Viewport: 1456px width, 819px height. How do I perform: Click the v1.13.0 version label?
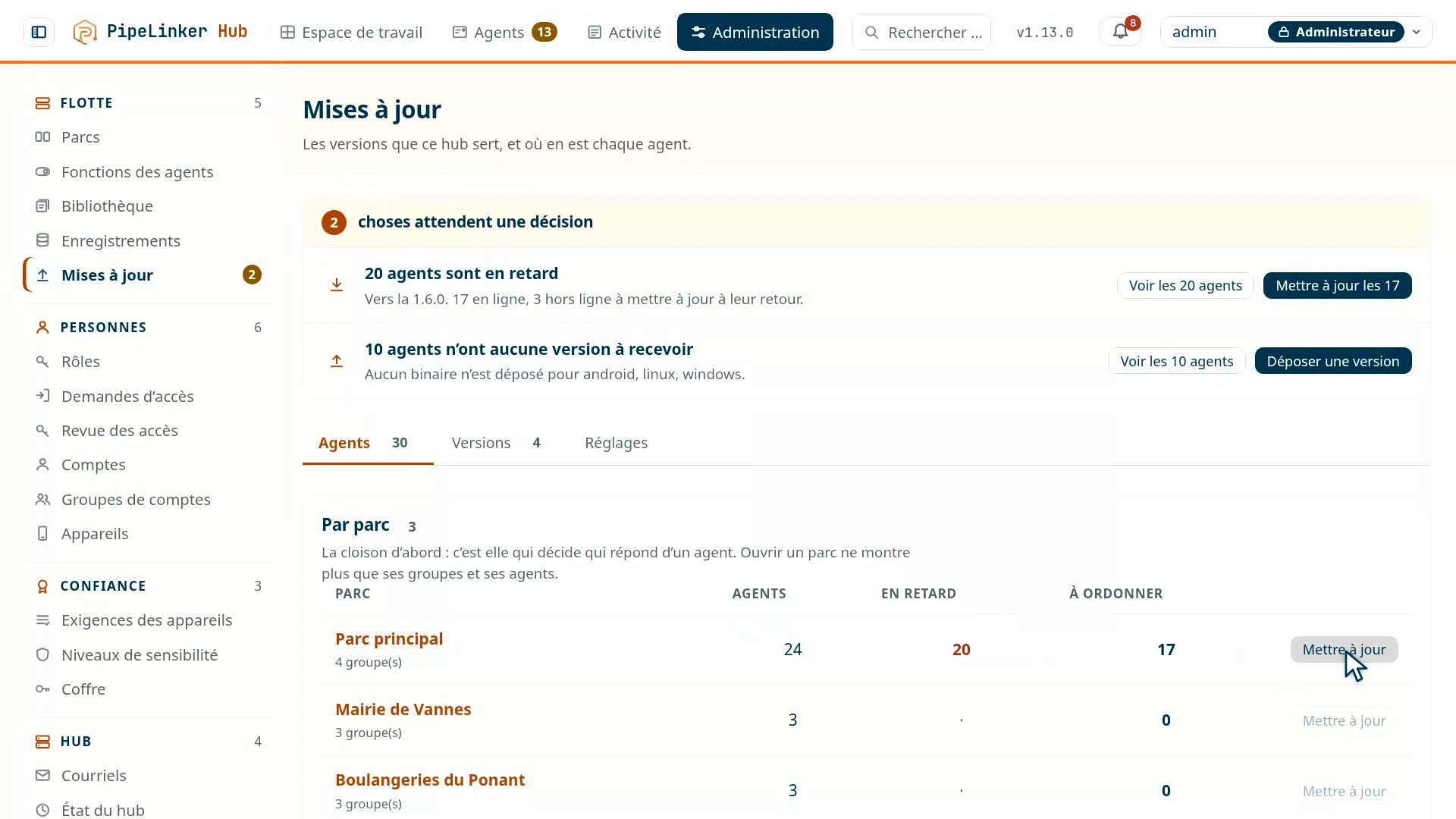pos(1044,33)
